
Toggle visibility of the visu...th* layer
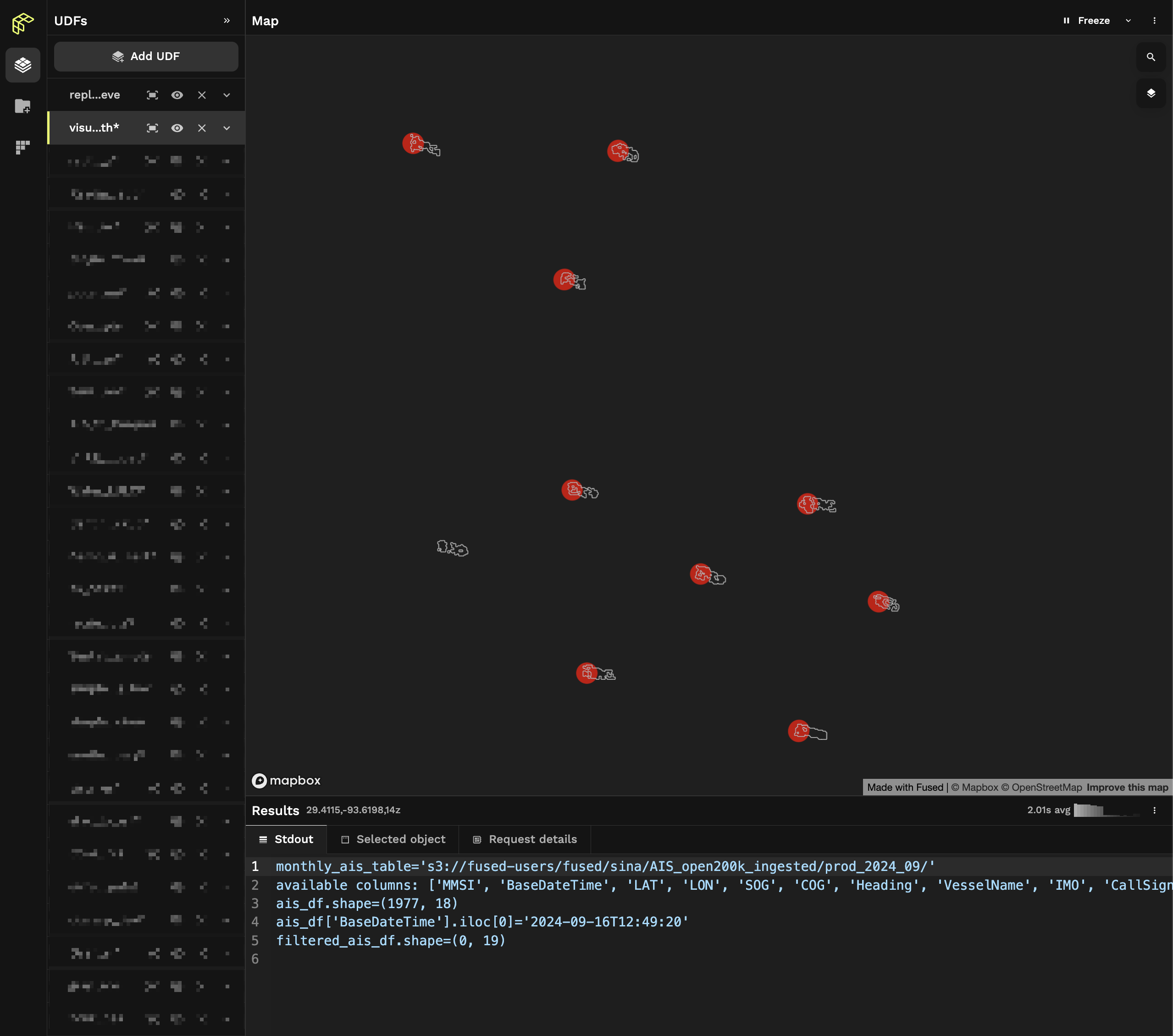(x=177, y=128)
